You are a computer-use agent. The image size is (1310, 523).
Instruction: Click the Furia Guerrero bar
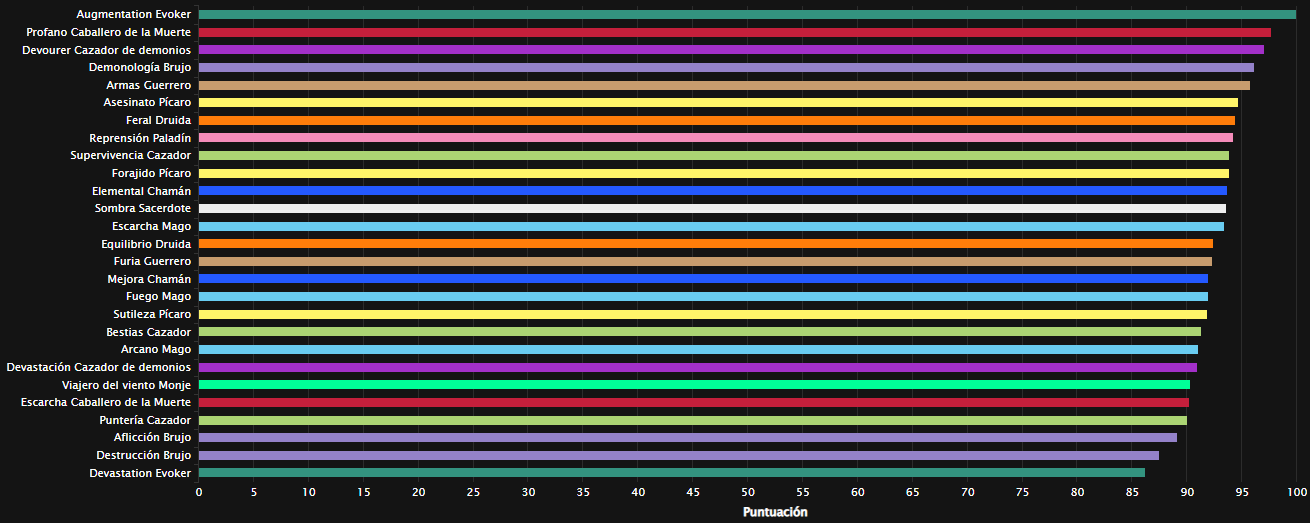[705, 262]
